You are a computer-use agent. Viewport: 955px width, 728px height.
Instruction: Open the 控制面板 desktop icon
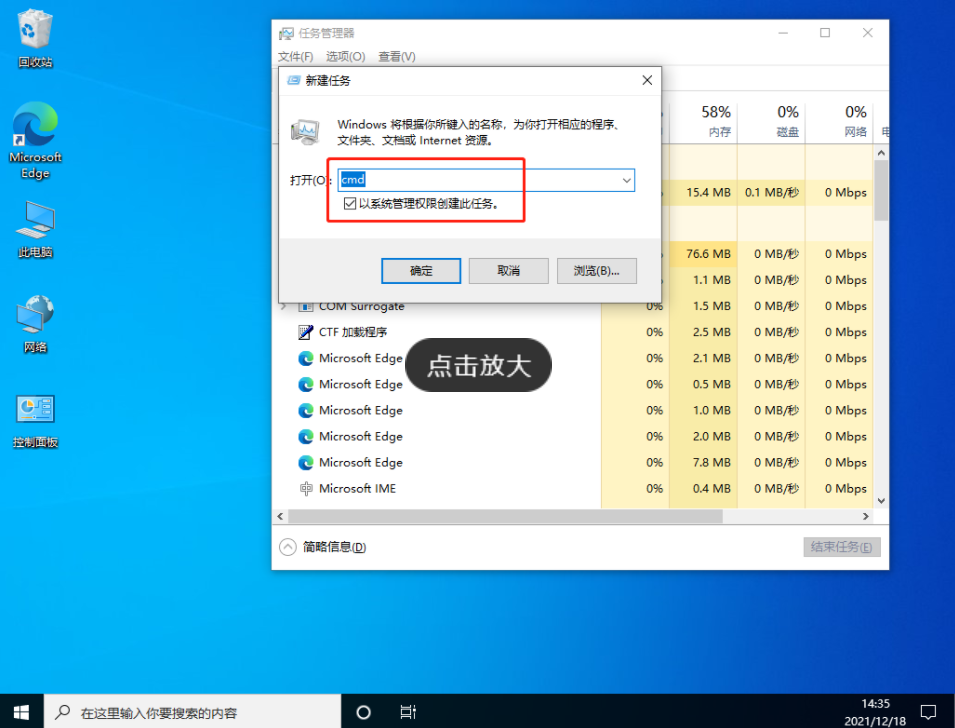(x=35, y=418)
